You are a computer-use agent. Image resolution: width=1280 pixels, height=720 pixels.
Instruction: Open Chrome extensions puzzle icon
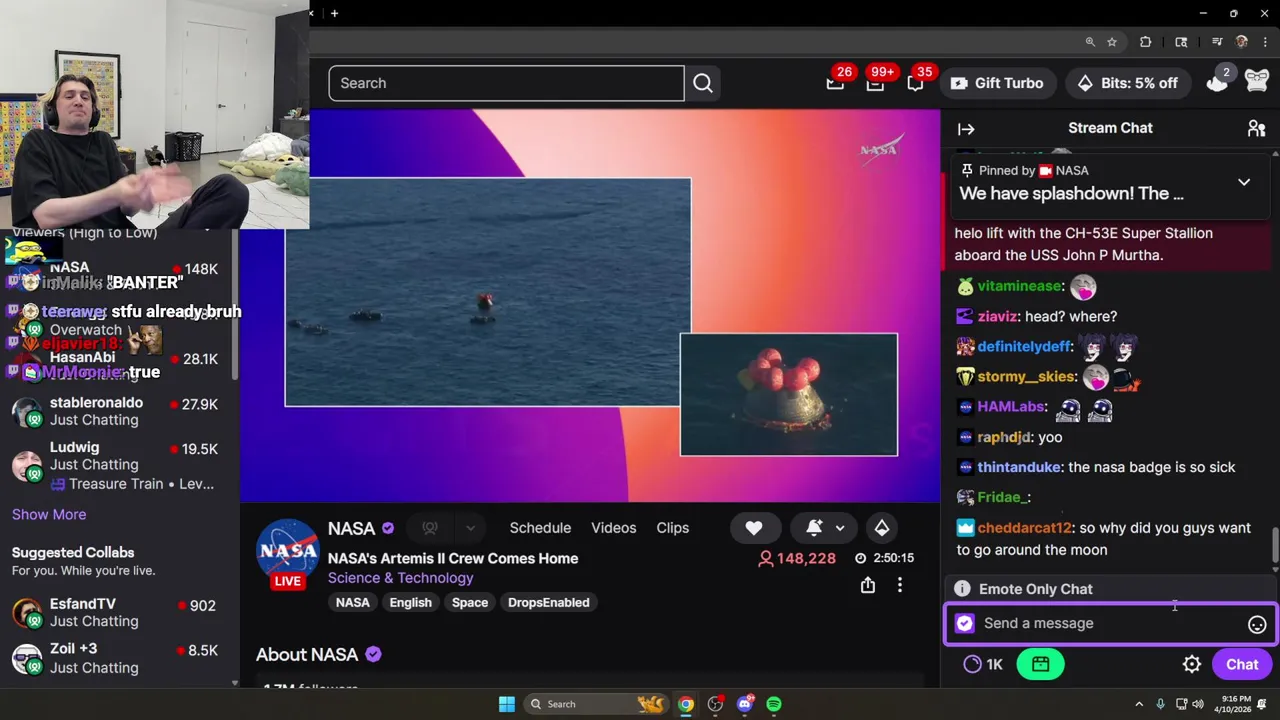pyautogui.click(x=1145, y=42)
